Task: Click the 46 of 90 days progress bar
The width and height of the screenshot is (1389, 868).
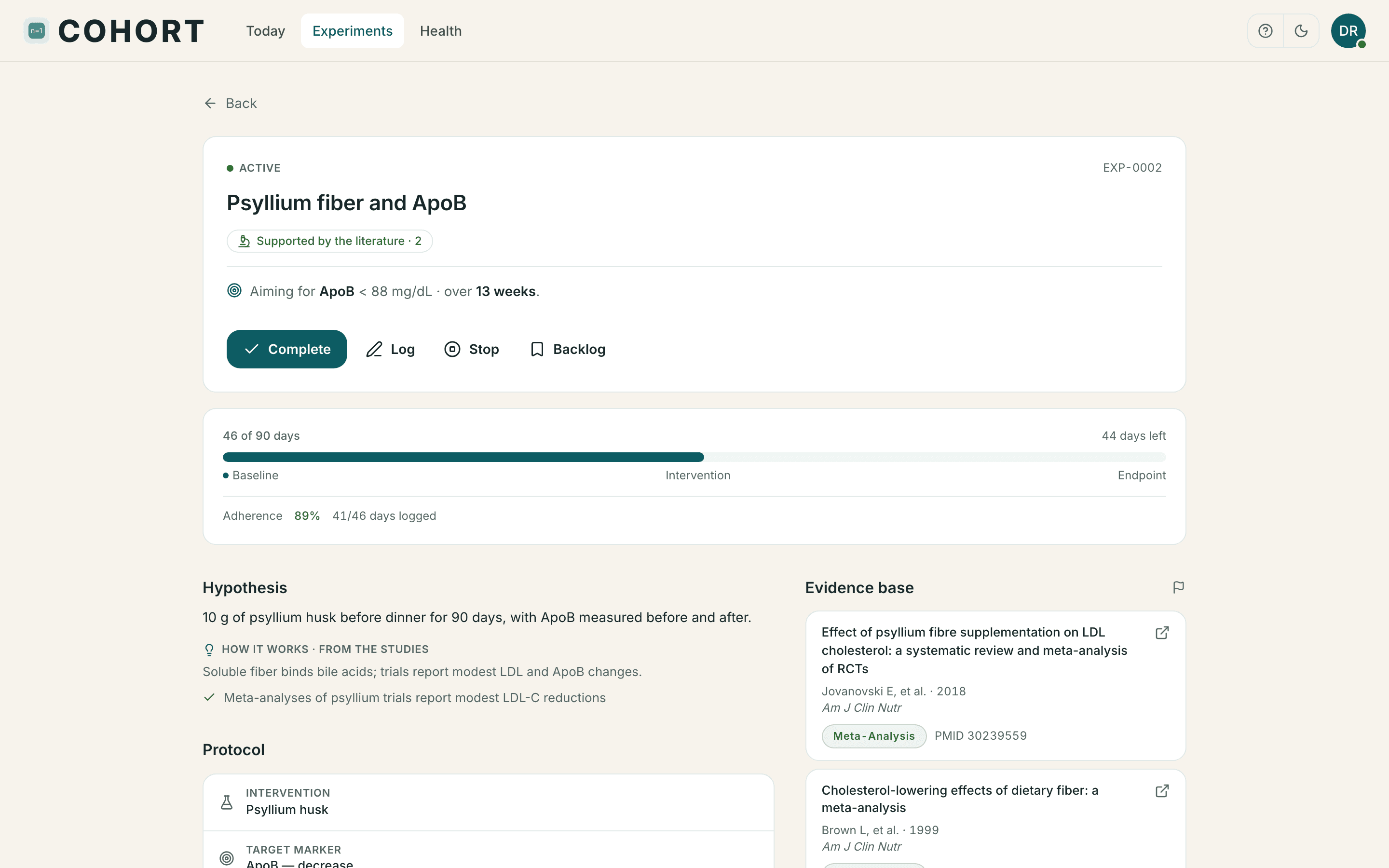Action: [x=694, y=457]
